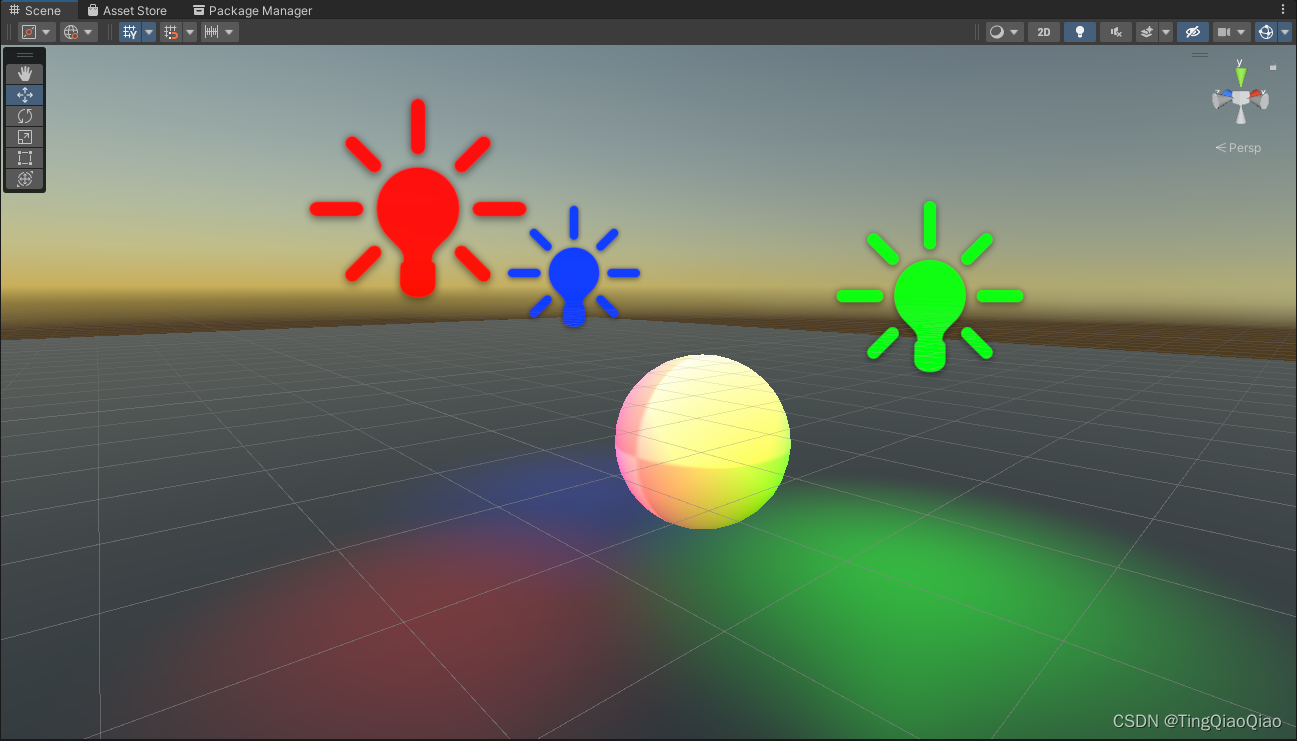Image resolution: width=1297 pixels, height=741 pixels.
Task: Select the Scale tool
Action: tap(24, 137)
